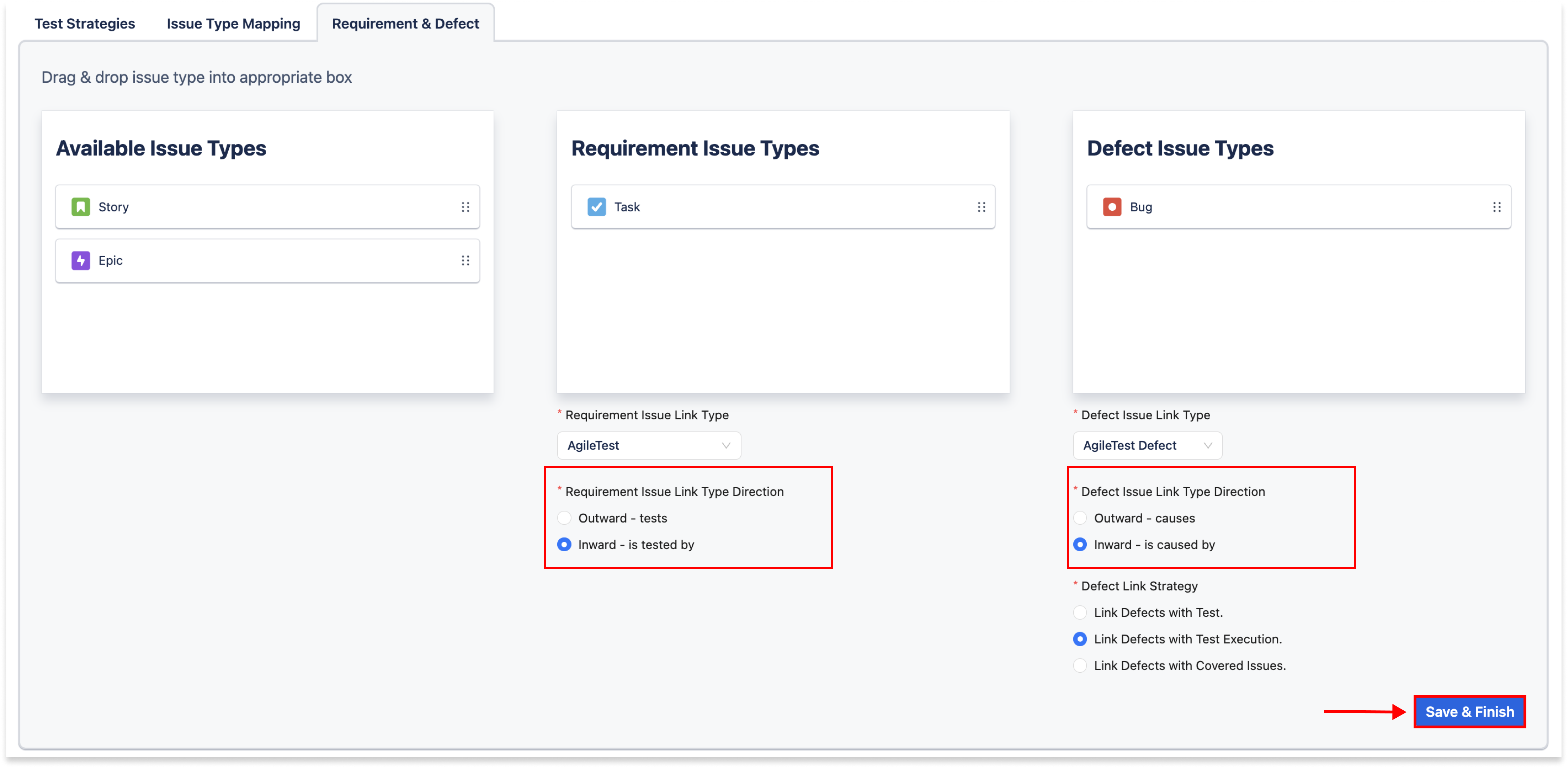This screenshot has width=1568, height=768.
Task: Grab the drag handle on the Story card
Action: 465,207
